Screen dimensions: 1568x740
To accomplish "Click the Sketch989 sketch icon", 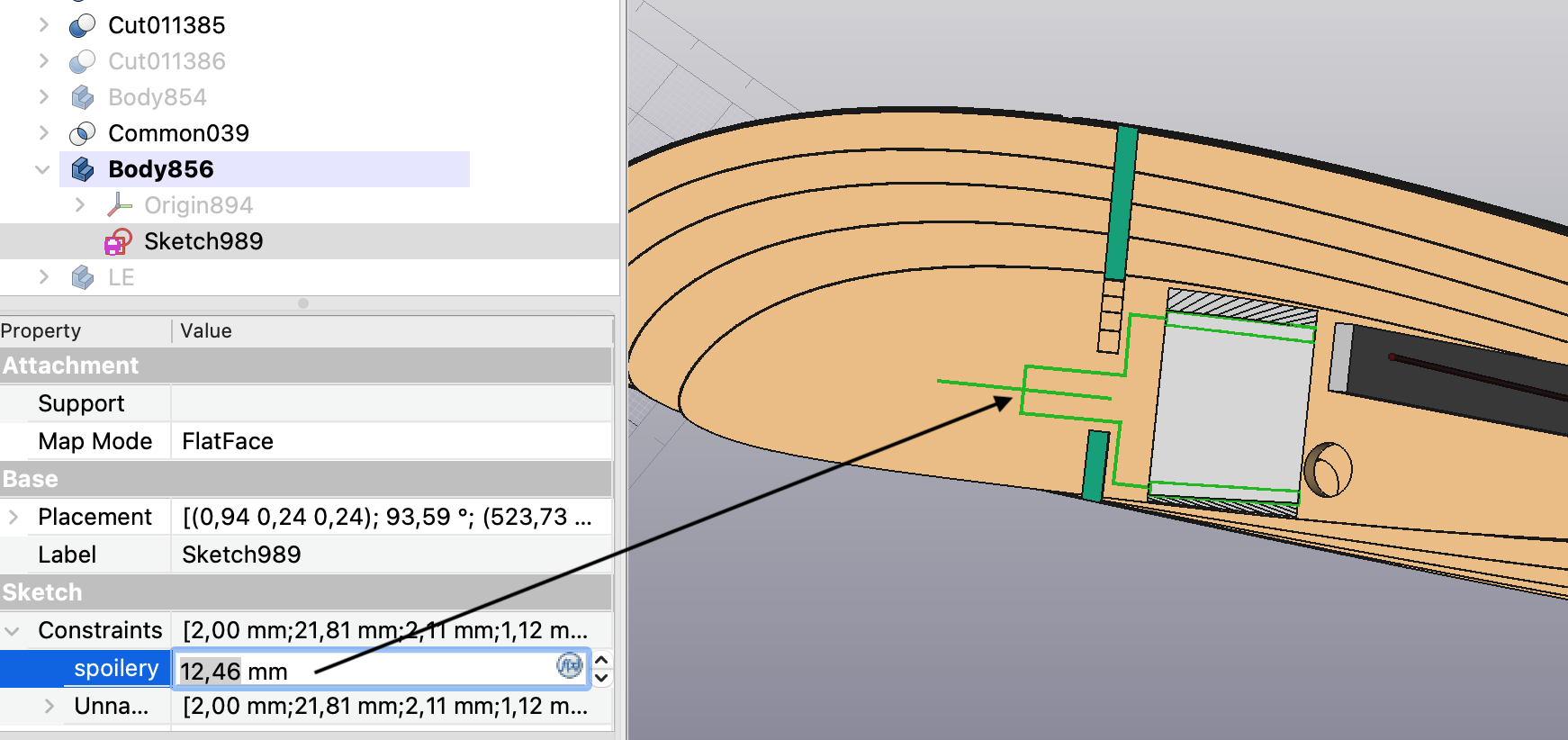I will pos(118,241).
